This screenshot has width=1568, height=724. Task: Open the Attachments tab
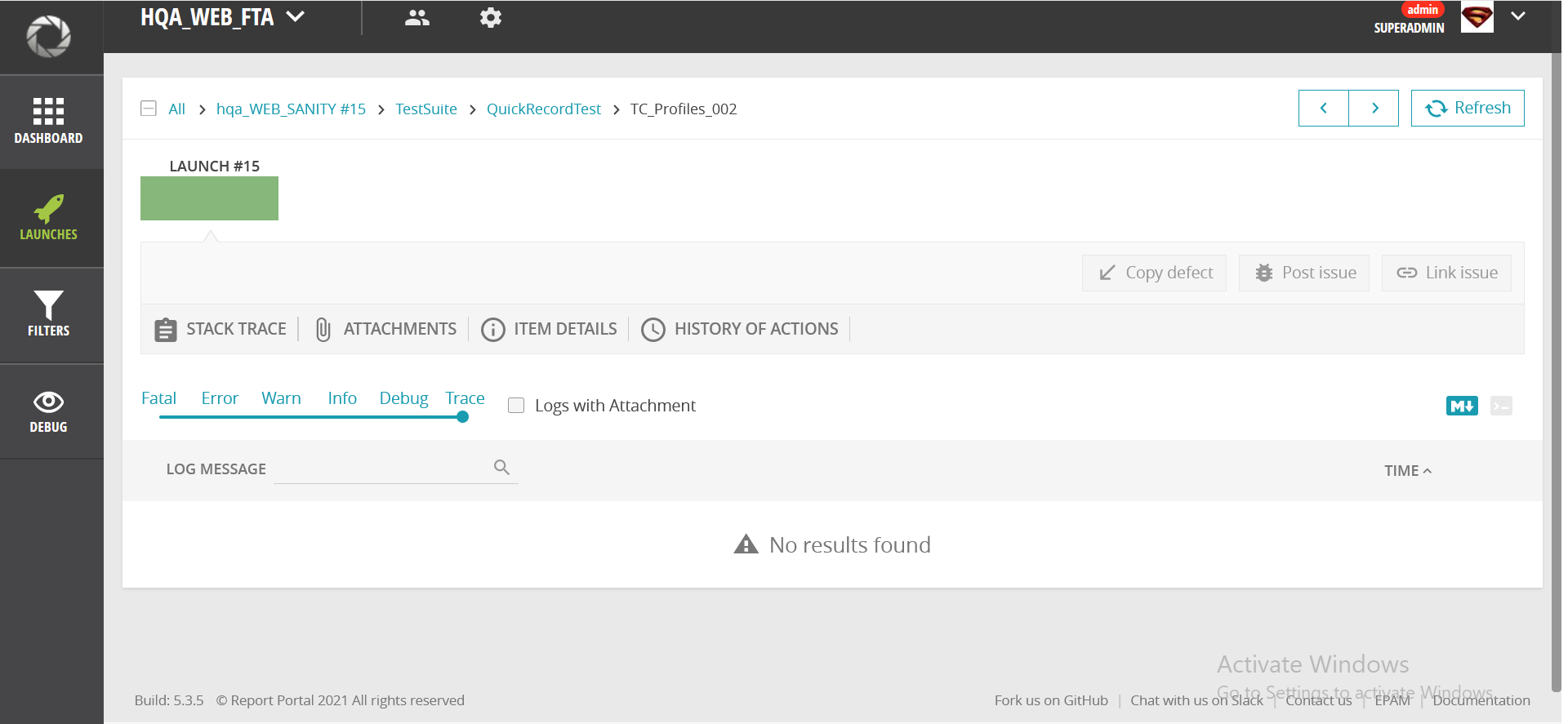coord(385,329)
